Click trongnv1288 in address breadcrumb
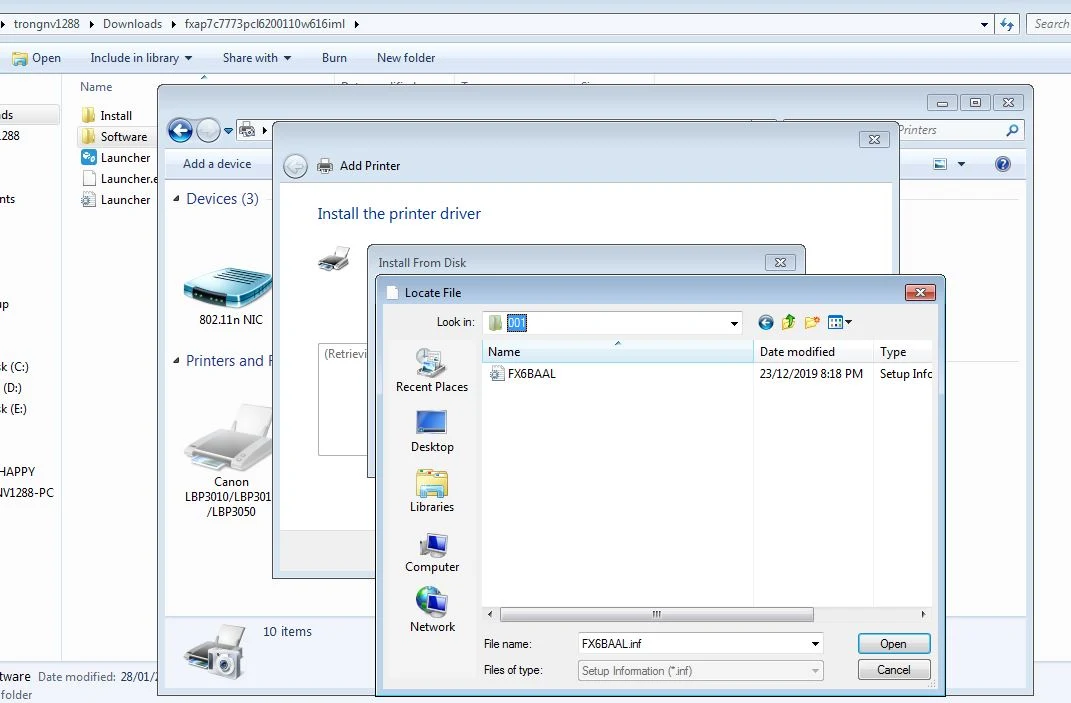The width and height of the screenshot is (1071, 703). coord(46,24)
